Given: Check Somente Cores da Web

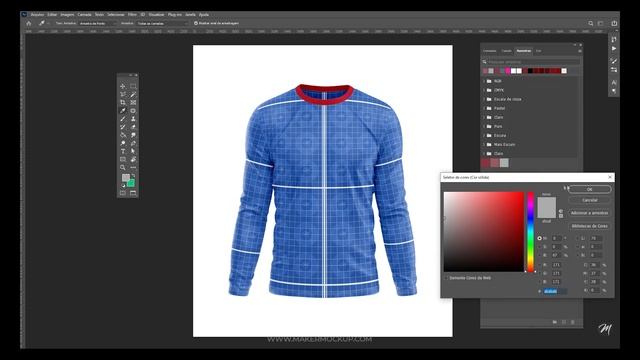Looking at the screenshot, I should (447, 278).
